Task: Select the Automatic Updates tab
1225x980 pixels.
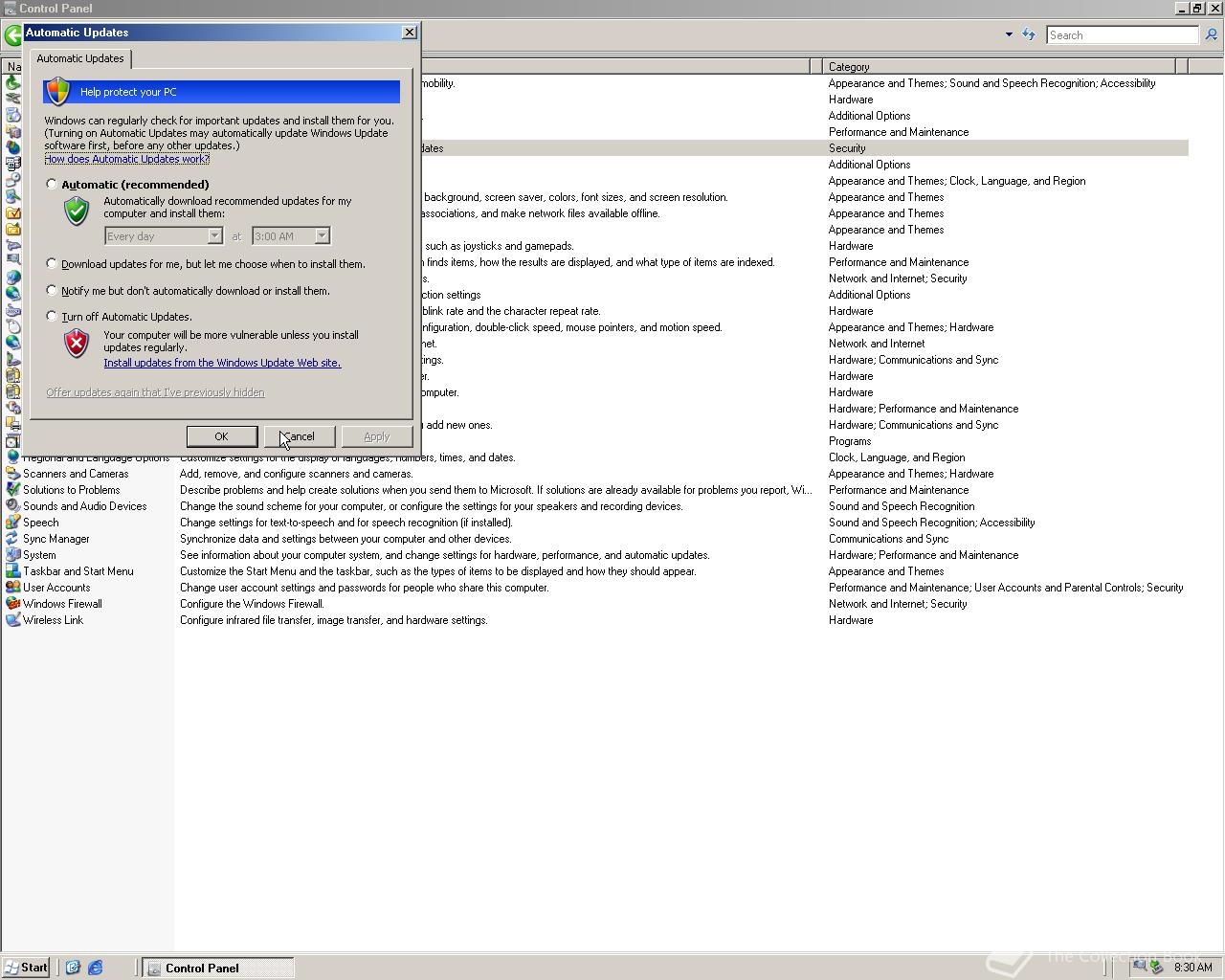Action: pos(80,58)
